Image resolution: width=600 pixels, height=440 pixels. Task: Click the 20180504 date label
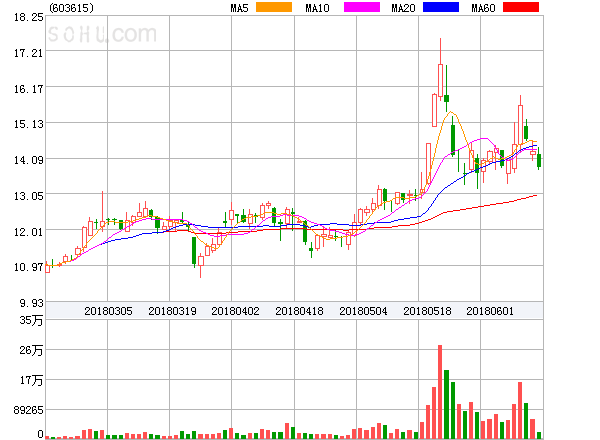(363, 311)
